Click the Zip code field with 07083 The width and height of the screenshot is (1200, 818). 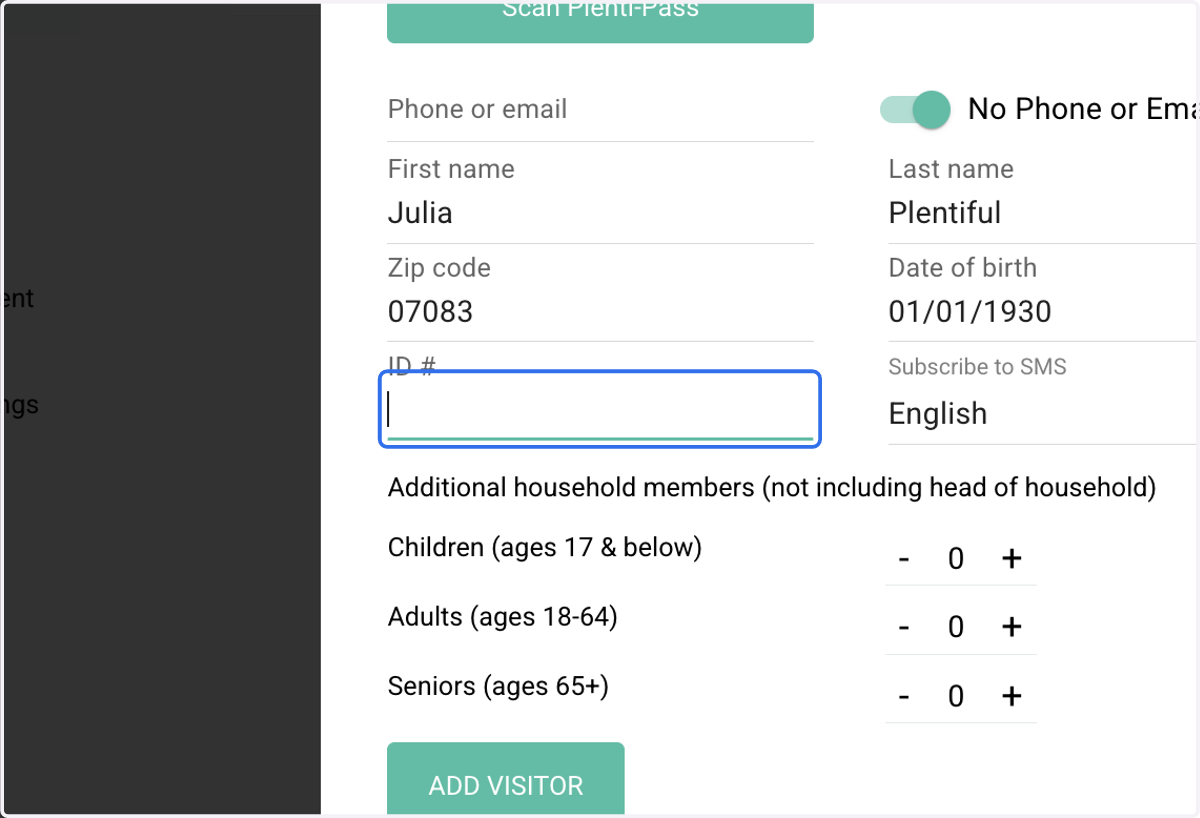[600, 312]
